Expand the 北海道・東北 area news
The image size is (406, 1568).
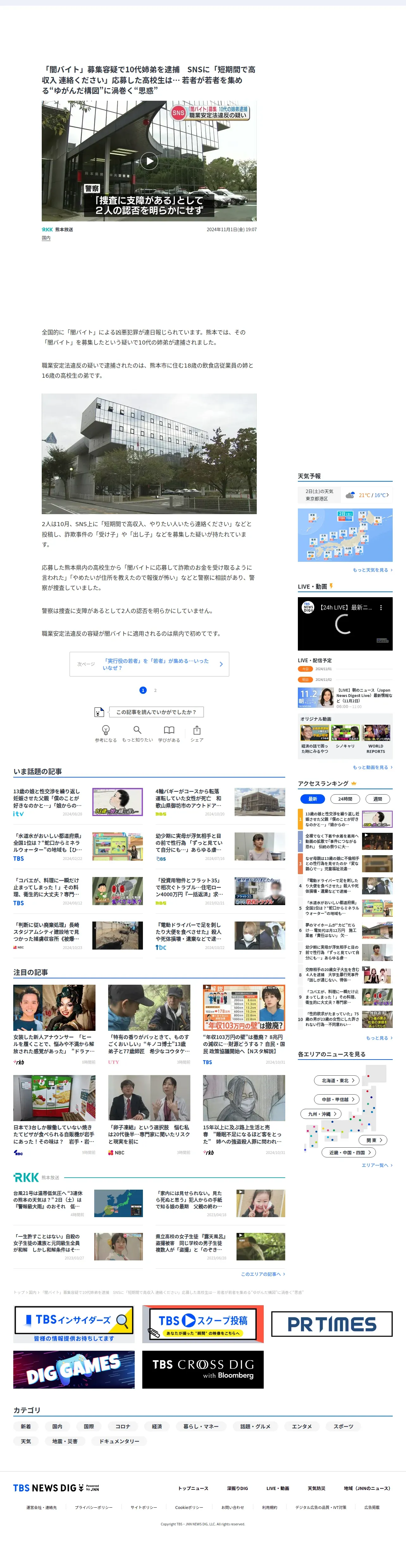coord(337,1080)
